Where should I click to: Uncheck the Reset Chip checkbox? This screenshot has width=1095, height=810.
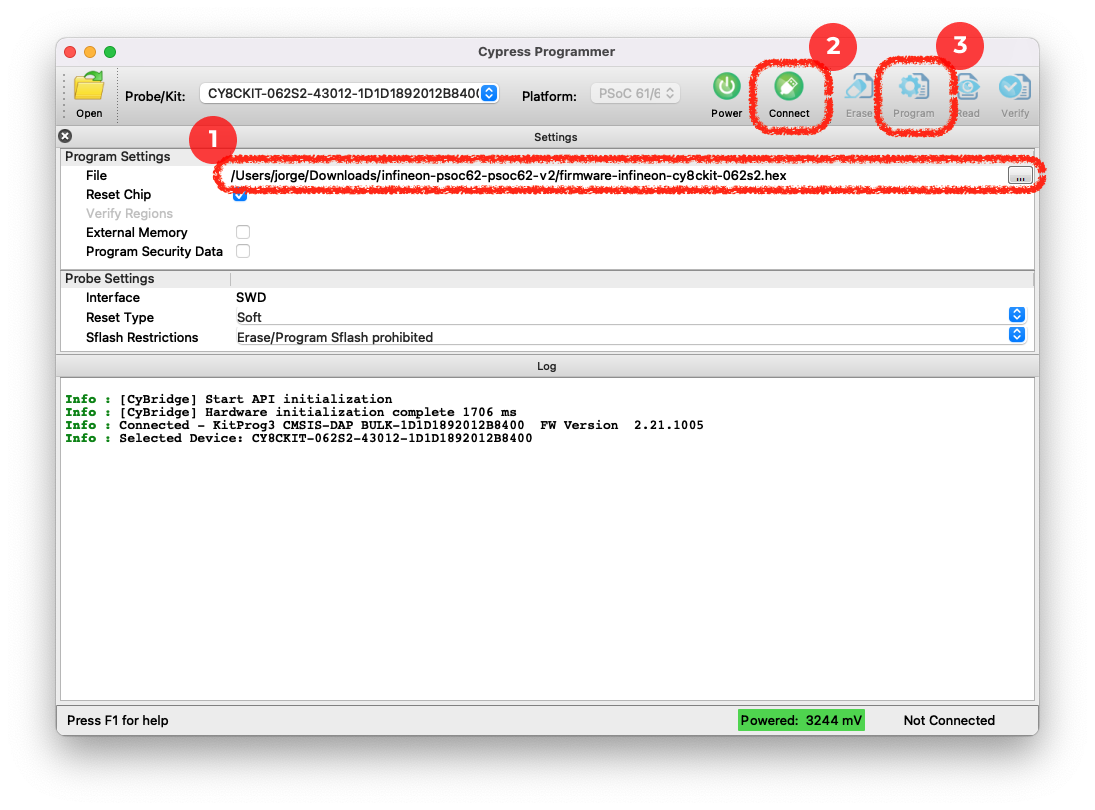tap(240, 195)
